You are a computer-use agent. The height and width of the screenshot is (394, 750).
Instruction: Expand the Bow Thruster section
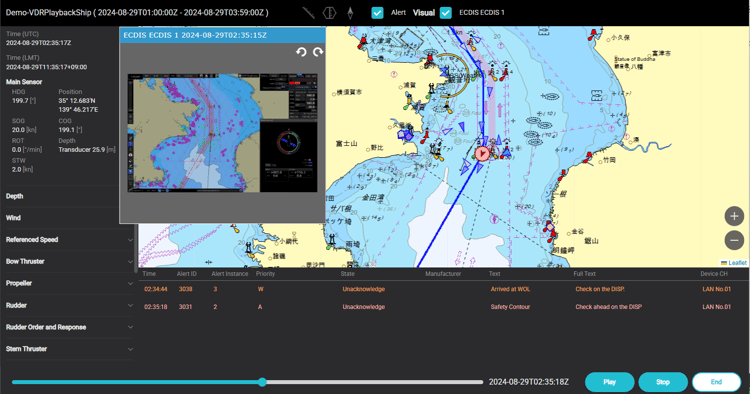pos(69,262)
